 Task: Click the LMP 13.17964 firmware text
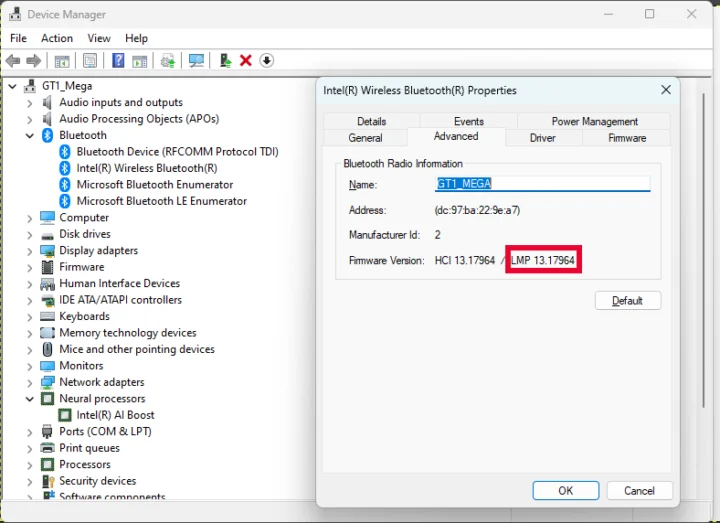[x=543, y=260]
